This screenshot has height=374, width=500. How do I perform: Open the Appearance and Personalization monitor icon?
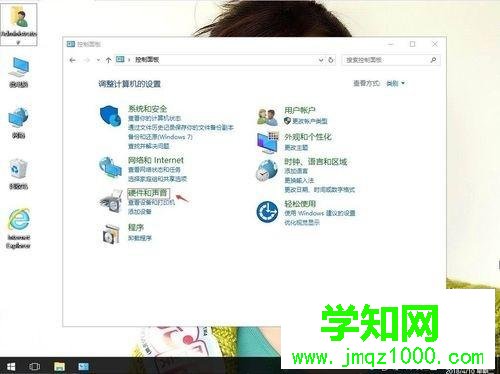point(267,143)
